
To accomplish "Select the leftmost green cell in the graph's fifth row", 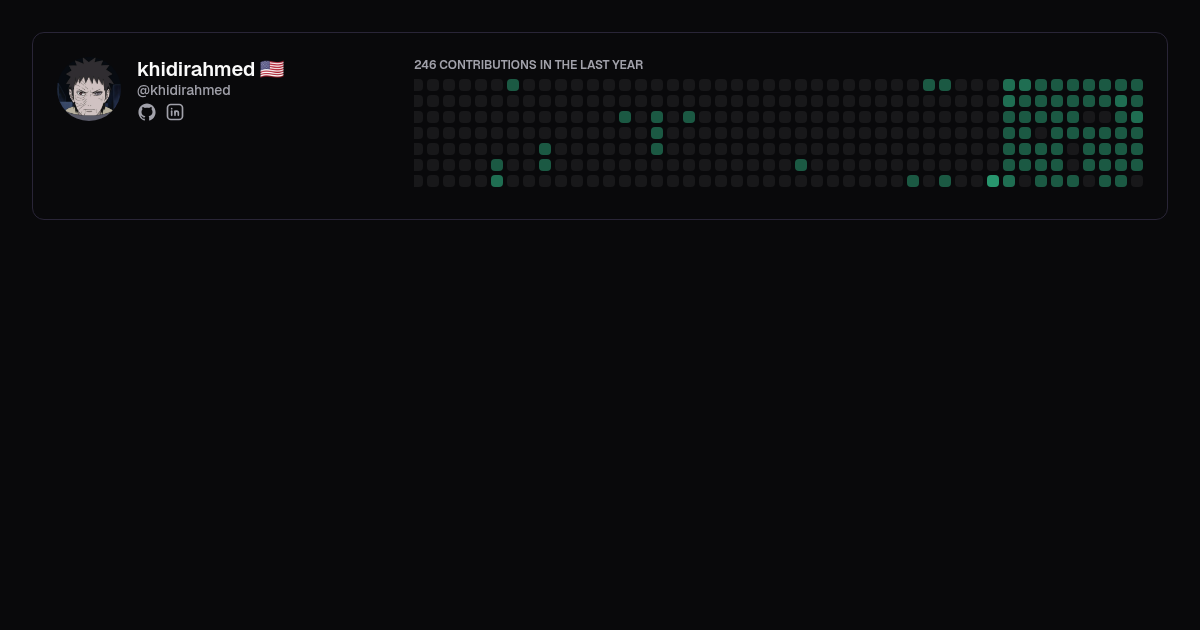I will pos(545,149).
